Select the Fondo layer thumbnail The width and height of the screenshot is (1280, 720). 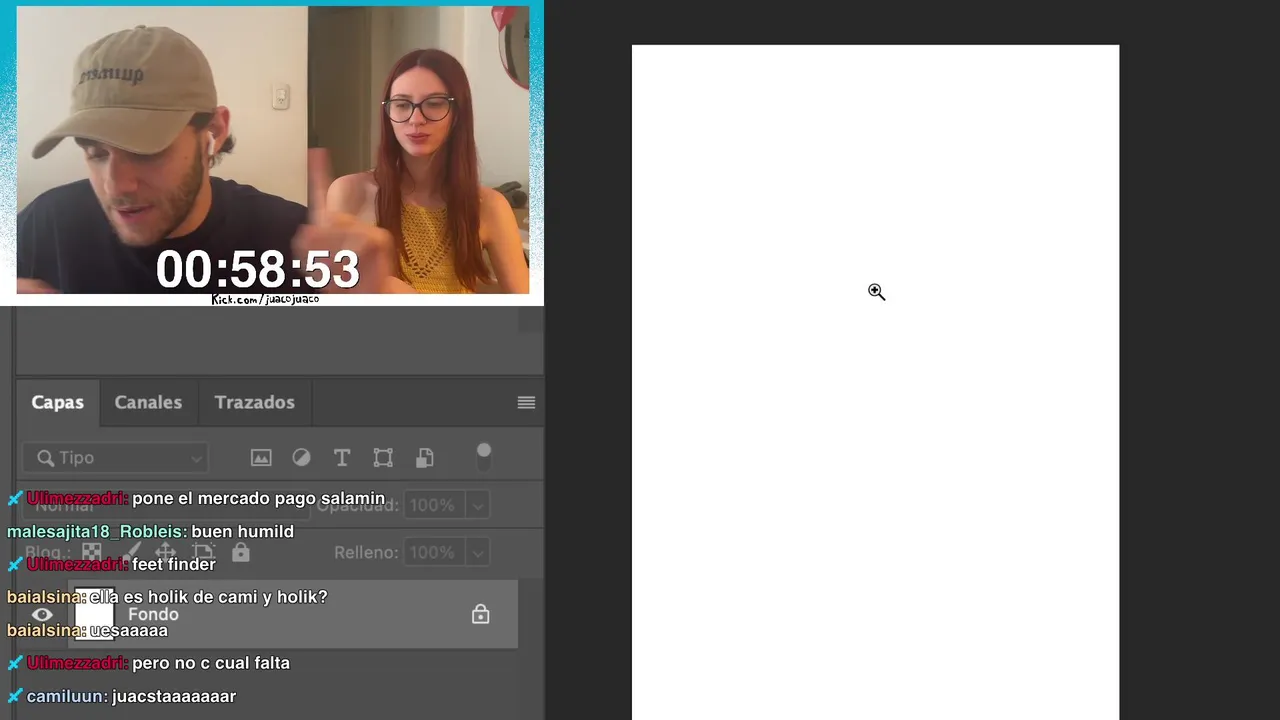pos(94,614)
